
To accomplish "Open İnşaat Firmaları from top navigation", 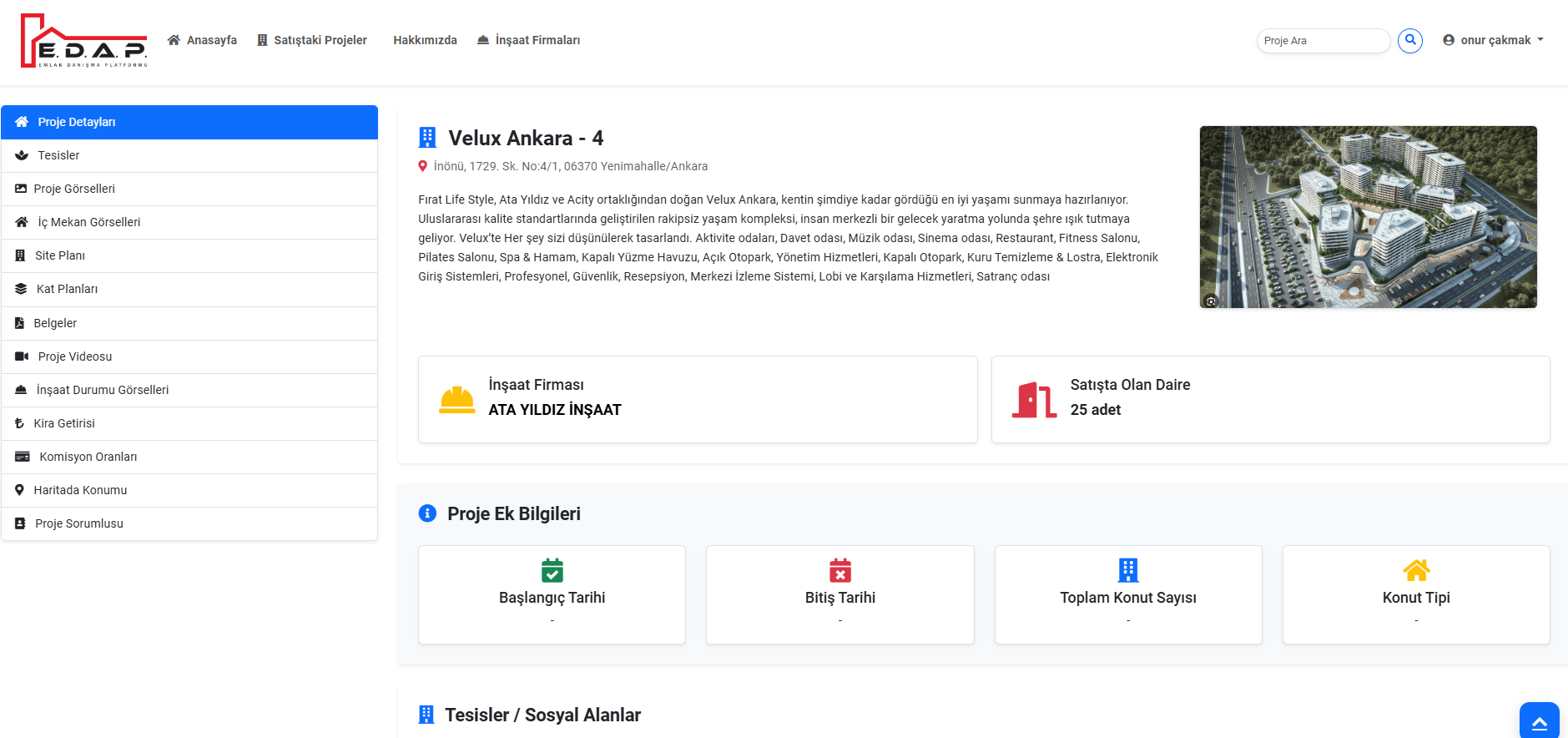I will point(528,40).
